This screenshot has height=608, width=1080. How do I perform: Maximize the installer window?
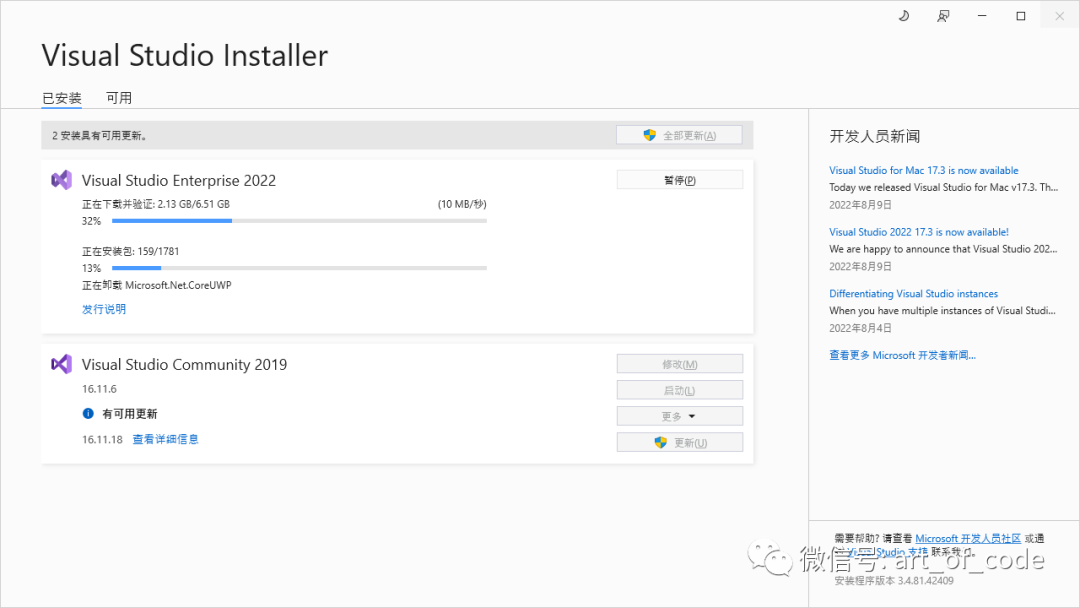click(1020, 16)
